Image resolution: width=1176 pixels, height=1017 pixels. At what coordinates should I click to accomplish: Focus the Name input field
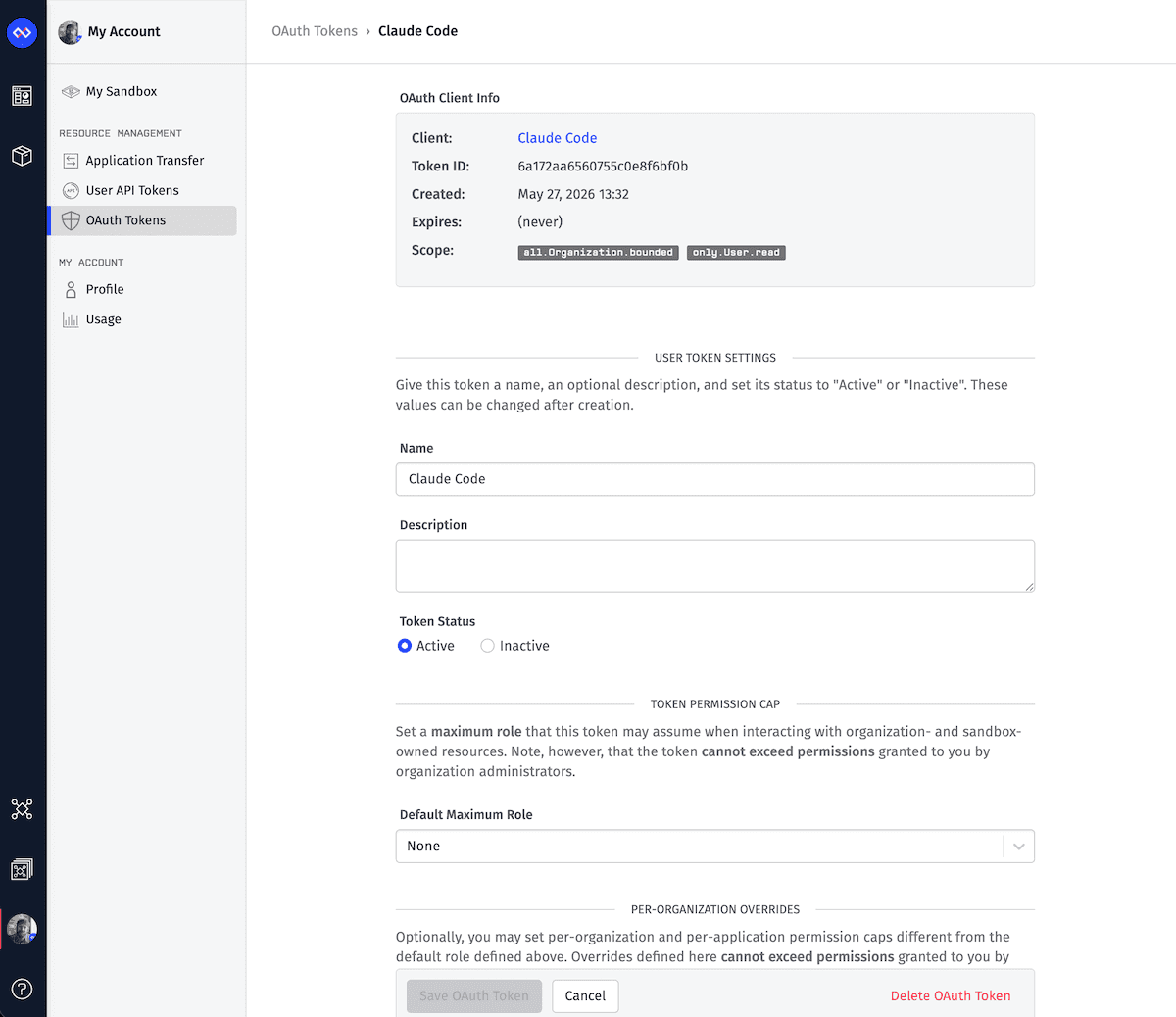pos(715,479)
